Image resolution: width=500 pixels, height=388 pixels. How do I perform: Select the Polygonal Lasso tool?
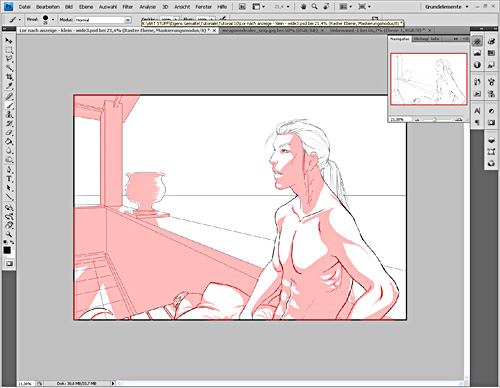tap(9, 59)
